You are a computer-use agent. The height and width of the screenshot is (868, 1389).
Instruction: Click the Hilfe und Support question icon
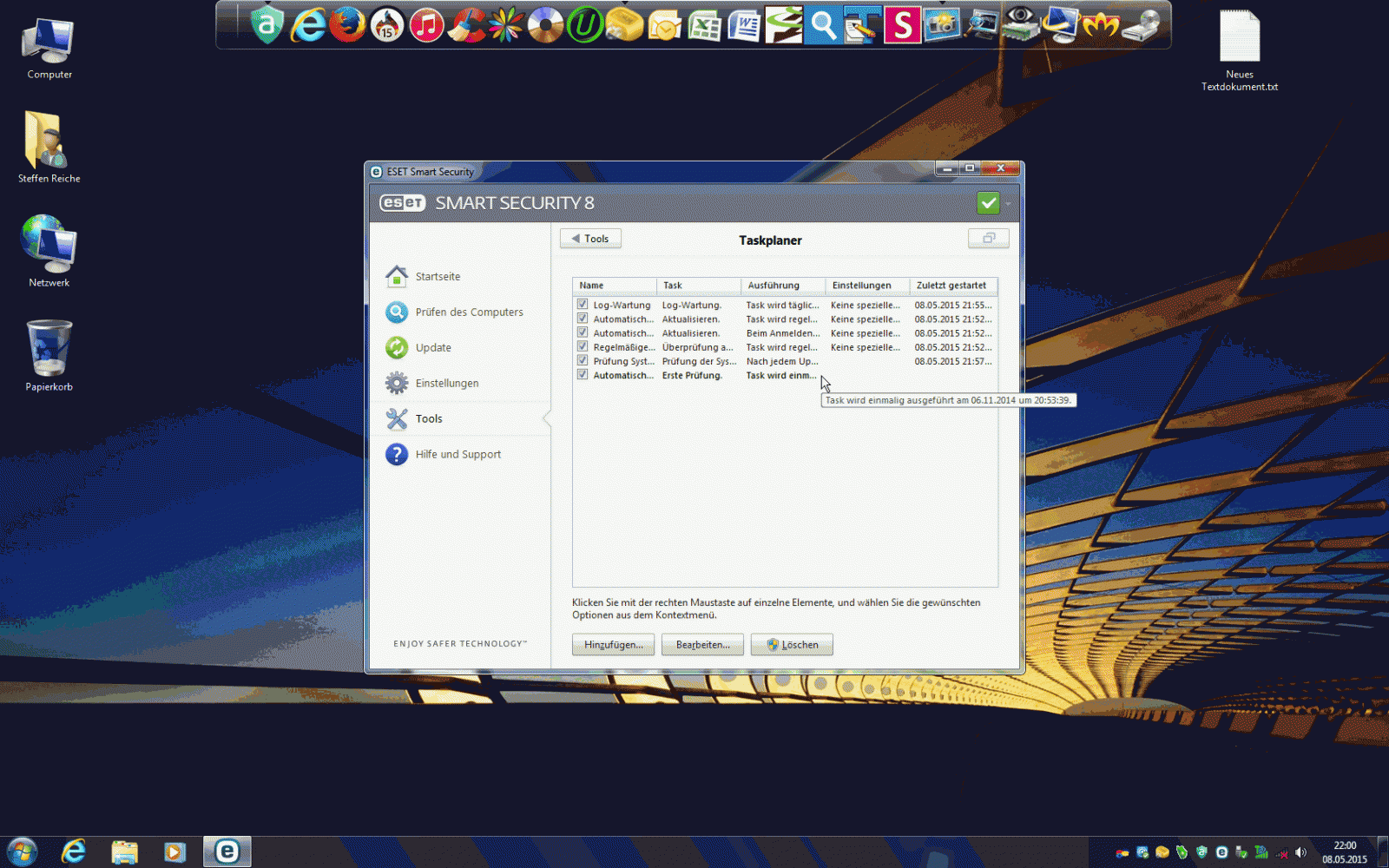397,454
